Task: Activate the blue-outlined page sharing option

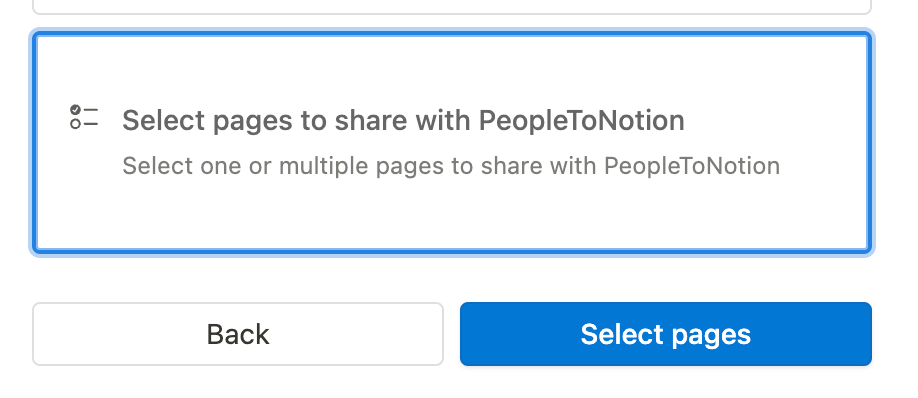Action: point(451,143)
